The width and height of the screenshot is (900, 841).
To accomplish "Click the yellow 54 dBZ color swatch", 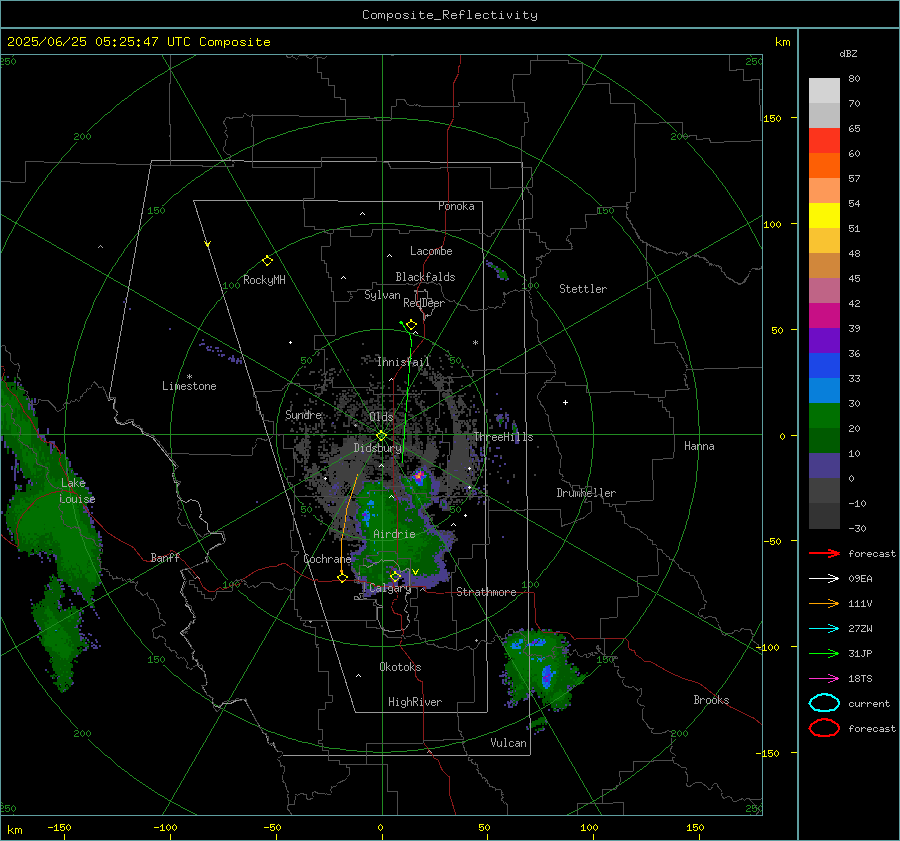I will (824, 216).
